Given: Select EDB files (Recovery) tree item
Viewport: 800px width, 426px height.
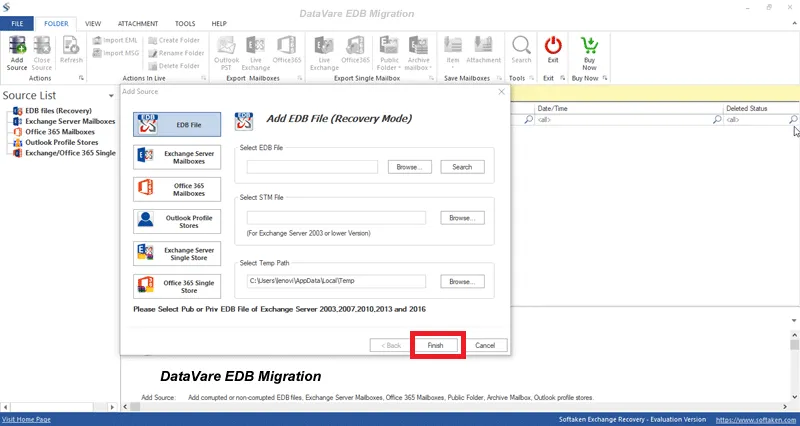Looking at the screenshot, I should coord(58,111).
